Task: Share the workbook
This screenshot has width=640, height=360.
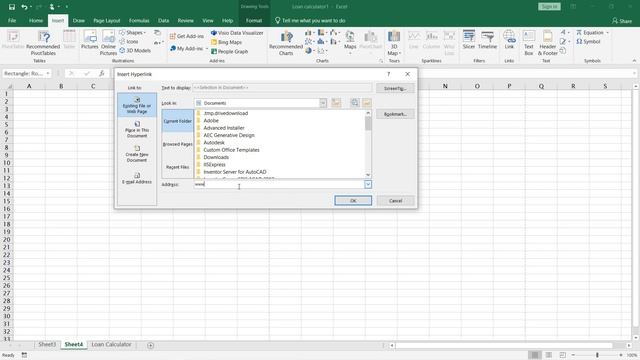Action: pyautogui.click(x=622, y=20)
